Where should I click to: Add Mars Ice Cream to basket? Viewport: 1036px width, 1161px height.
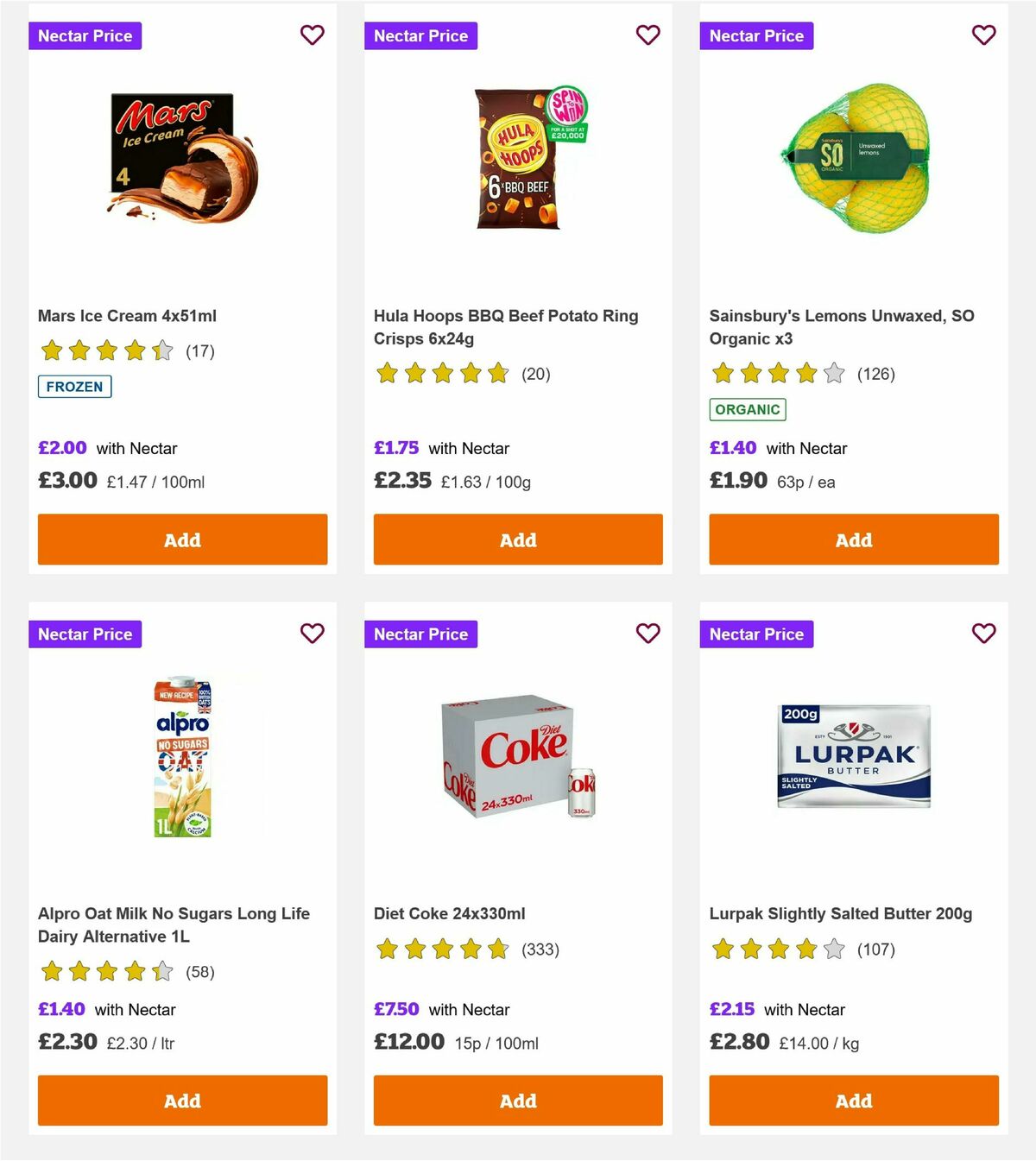pyautogui.click(x=181, y=539)
